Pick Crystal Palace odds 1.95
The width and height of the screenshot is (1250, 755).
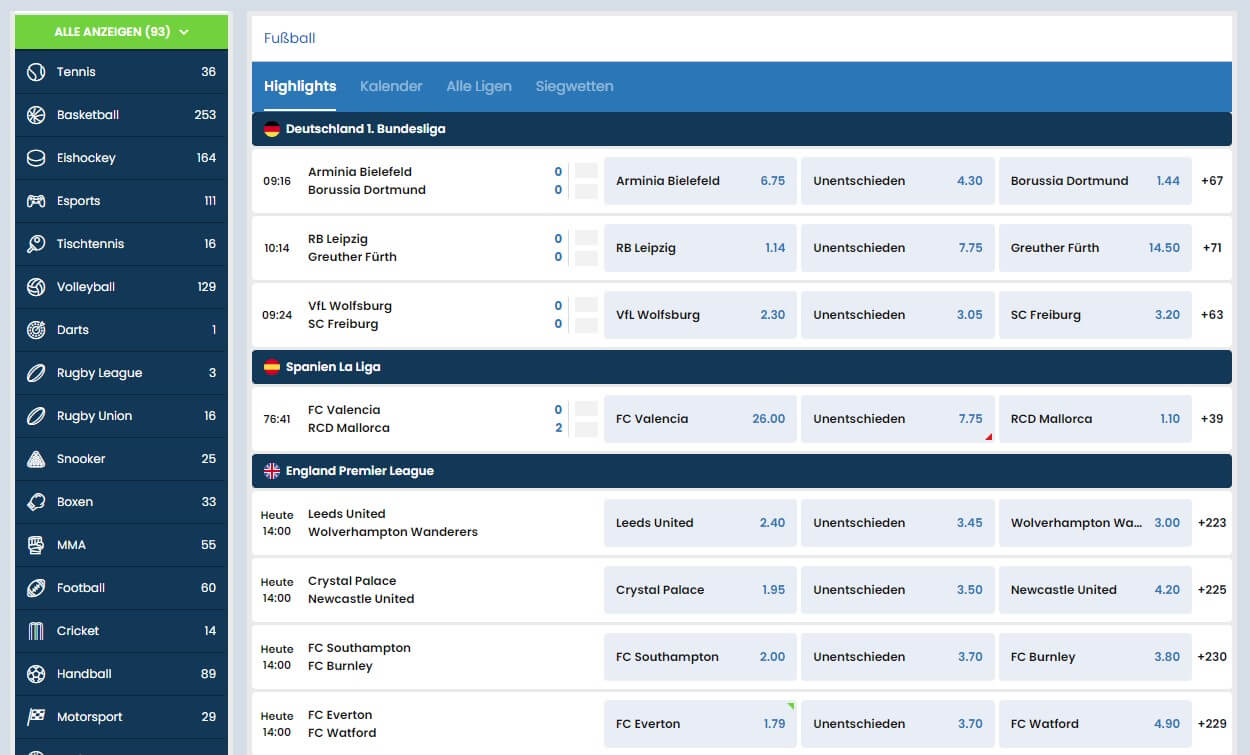click(700, 590)
